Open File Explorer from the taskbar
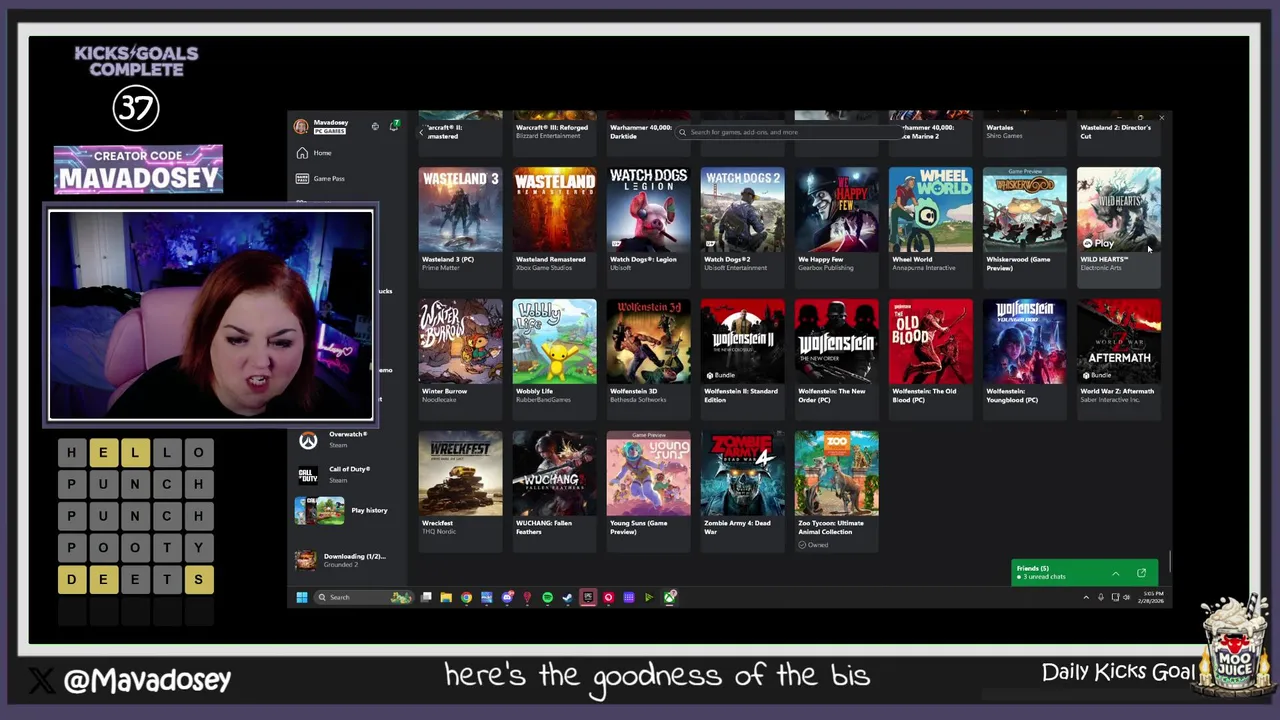The height and width of the screenshot is (720, 1280). point(446,597)
